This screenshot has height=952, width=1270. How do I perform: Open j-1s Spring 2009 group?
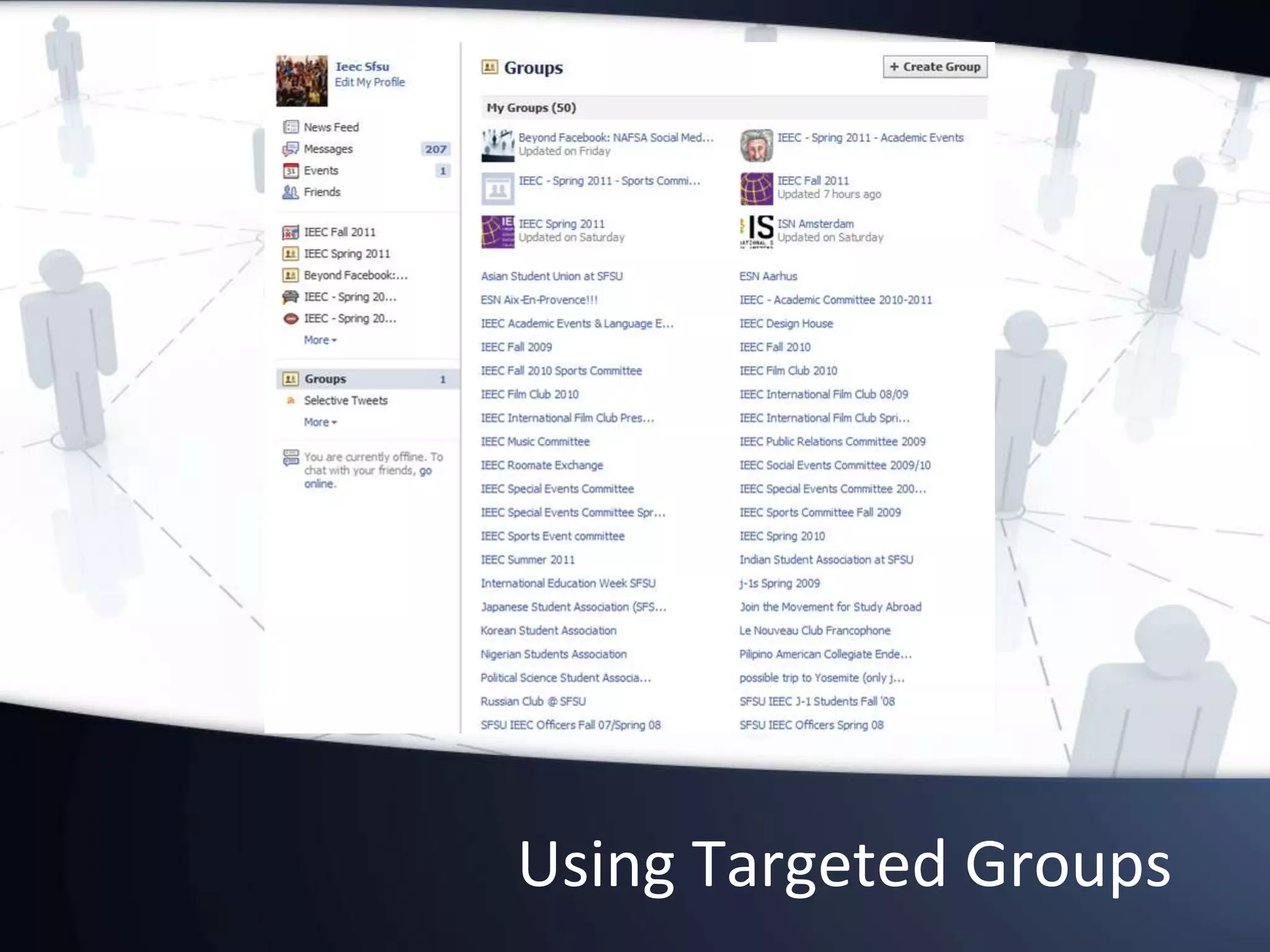click(779, 583)
